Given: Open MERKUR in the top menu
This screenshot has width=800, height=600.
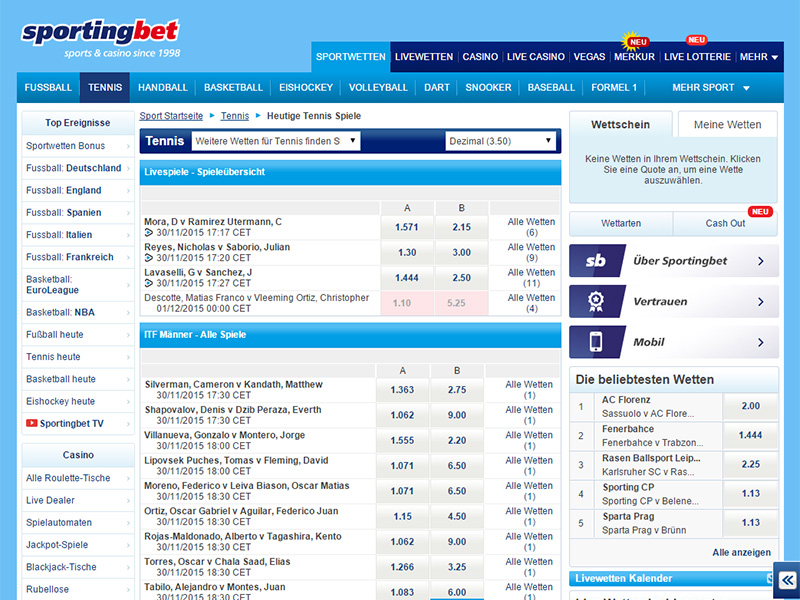Looking at the screenshot, I should (x=634, y=57).
